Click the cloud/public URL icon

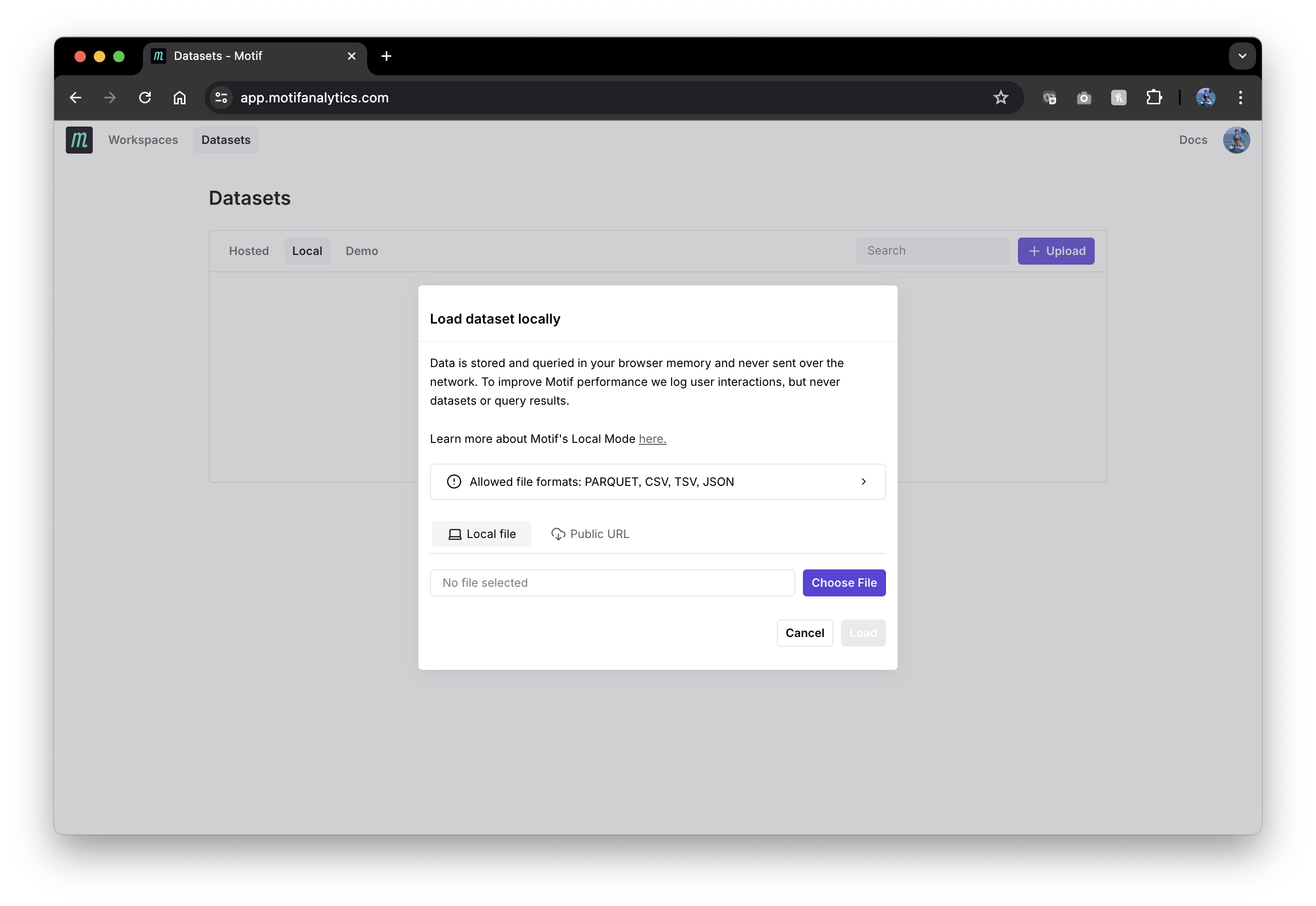tap(558, 533)
